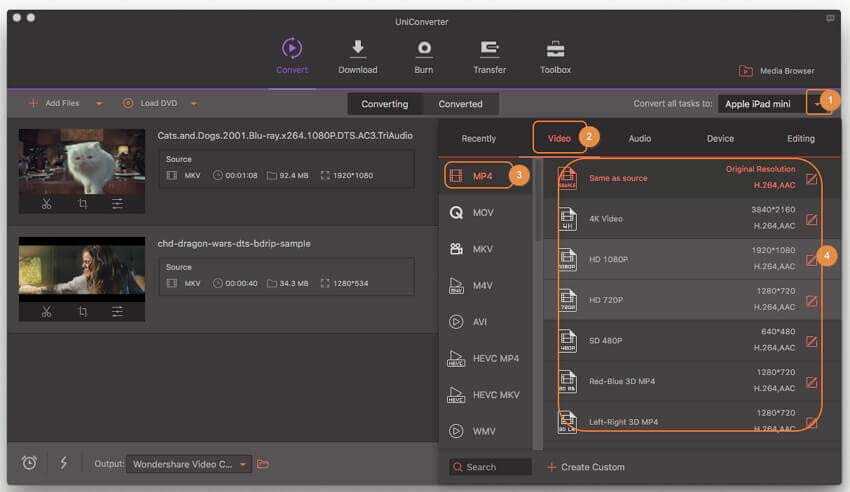Select the Audio format tab
The height and width of the screenshot is (492, 850).
640,138
